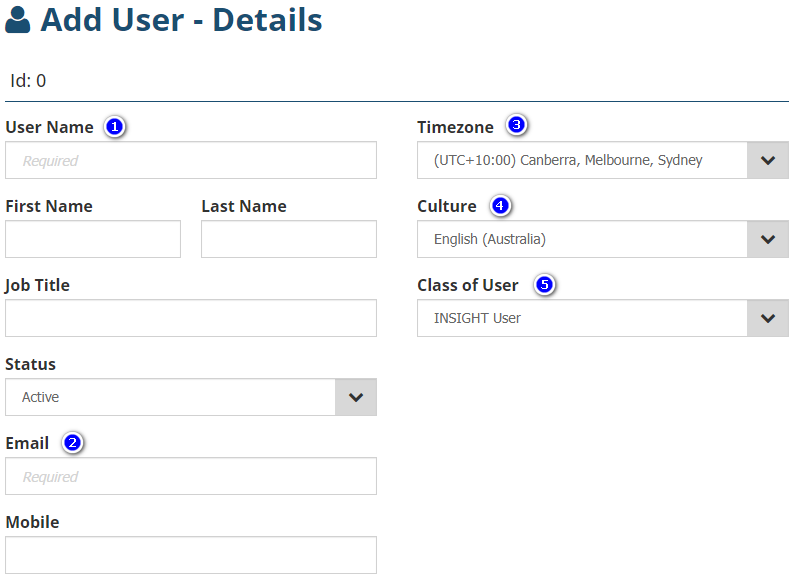Click the numbered marker 4 beside Culture
The image size is (794, 577).
pos(499,206)
